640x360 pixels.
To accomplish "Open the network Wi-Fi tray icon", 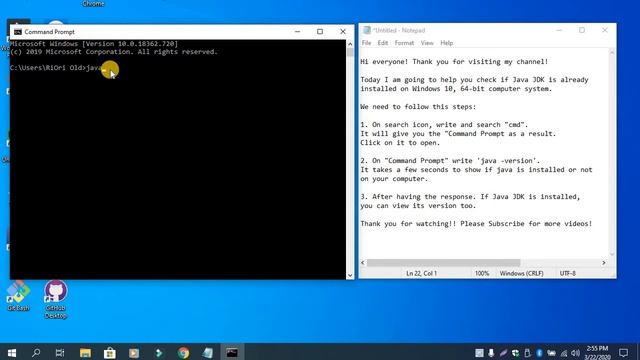I will 564,353.
